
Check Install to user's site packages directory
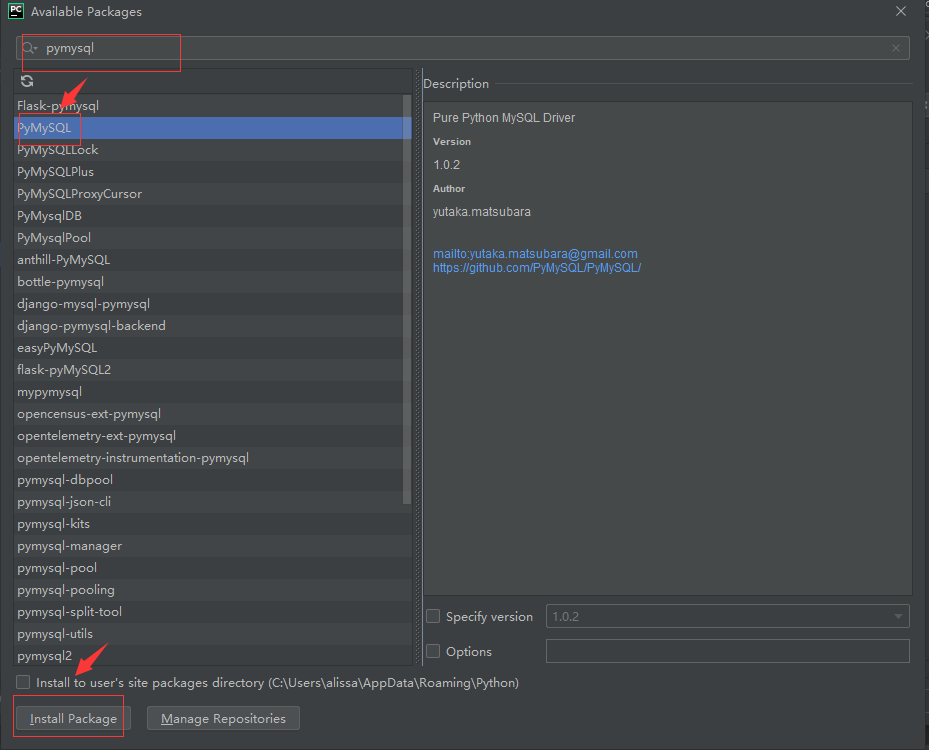[x=23, y=682]
